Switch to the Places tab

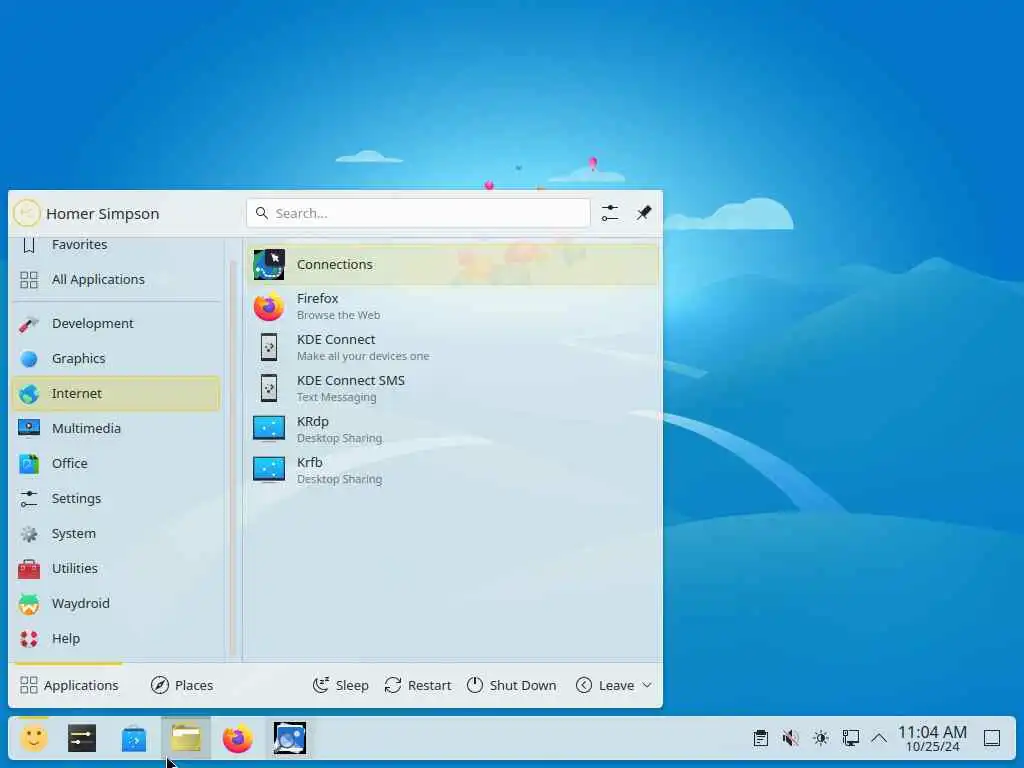pyautogui.click(x=182, y=685)
